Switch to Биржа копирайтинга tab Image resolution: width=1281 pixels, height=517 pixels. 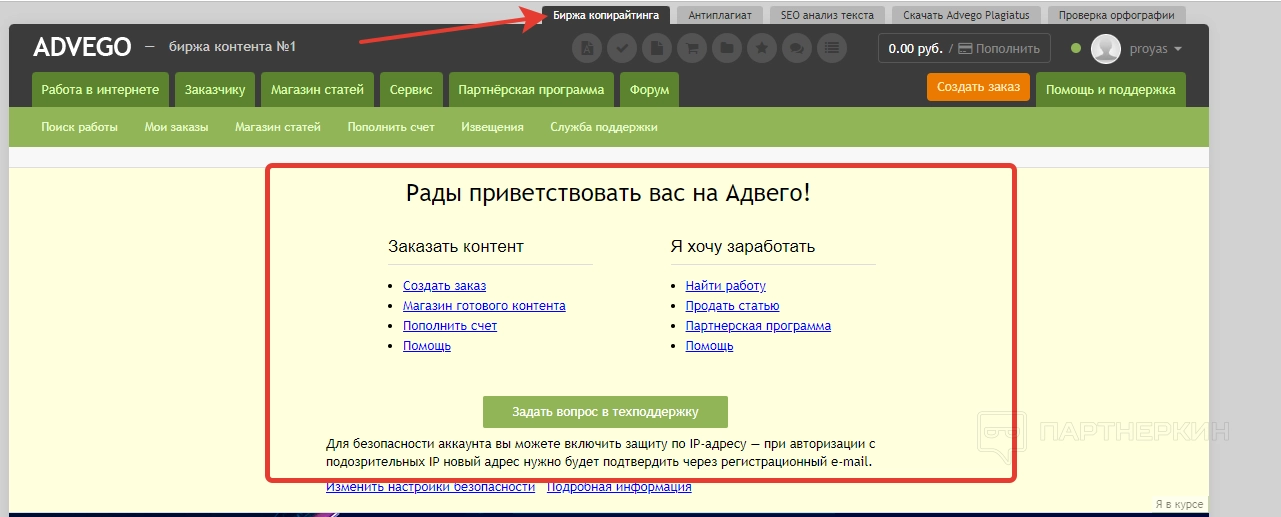point(606,15)
